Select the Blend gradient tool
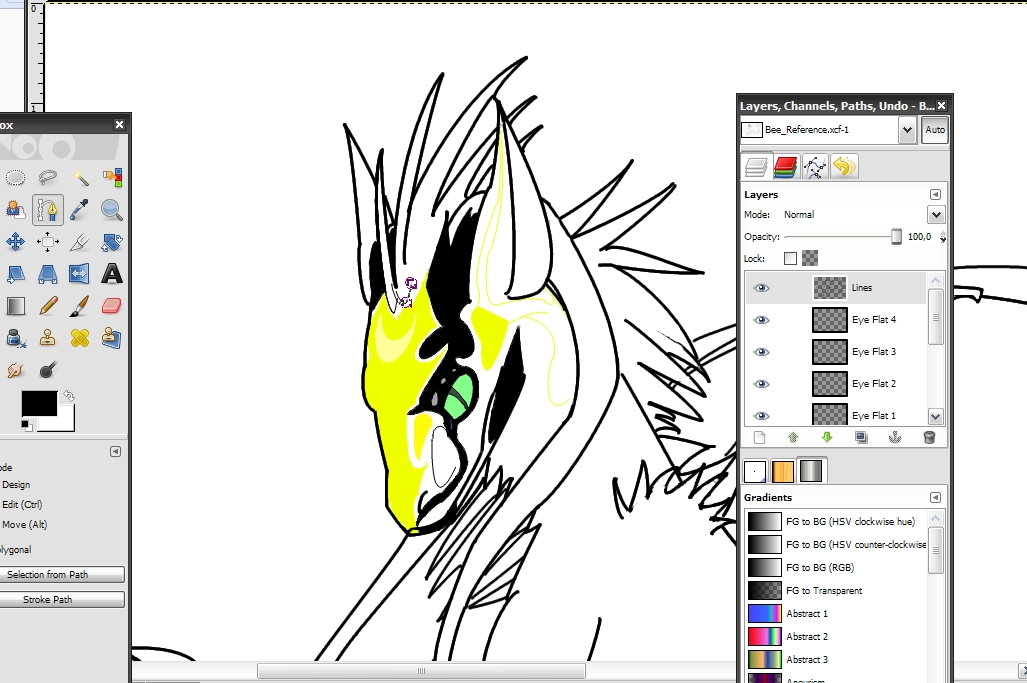Image resolution: width=1027 pixels, height=683 pixels. 15,306
